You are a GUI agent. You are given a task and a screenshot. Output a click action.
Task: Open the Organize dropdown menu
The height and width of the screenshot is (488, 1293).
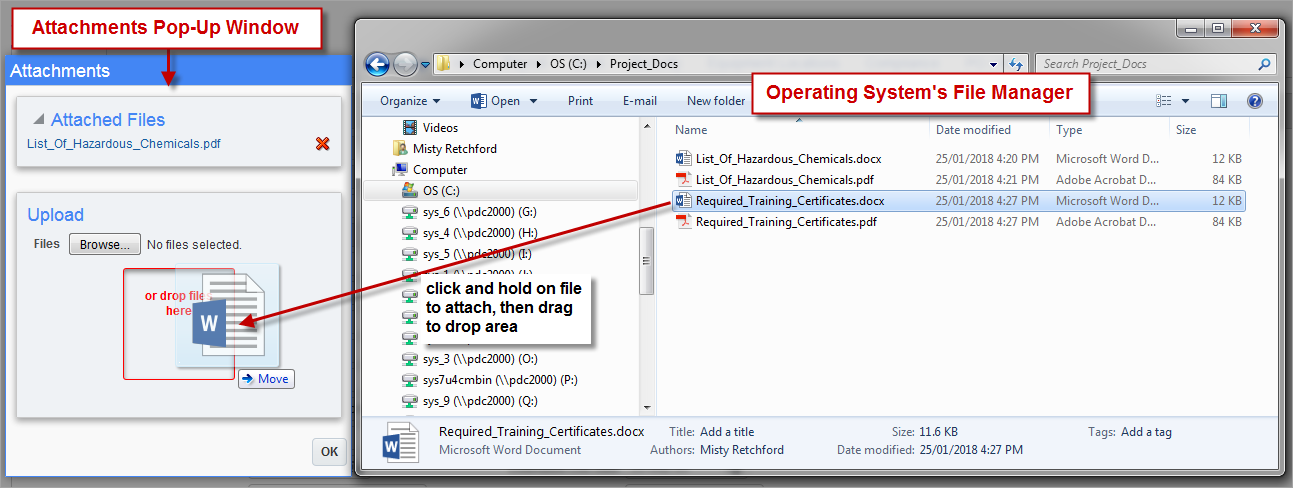pos(410,101)
